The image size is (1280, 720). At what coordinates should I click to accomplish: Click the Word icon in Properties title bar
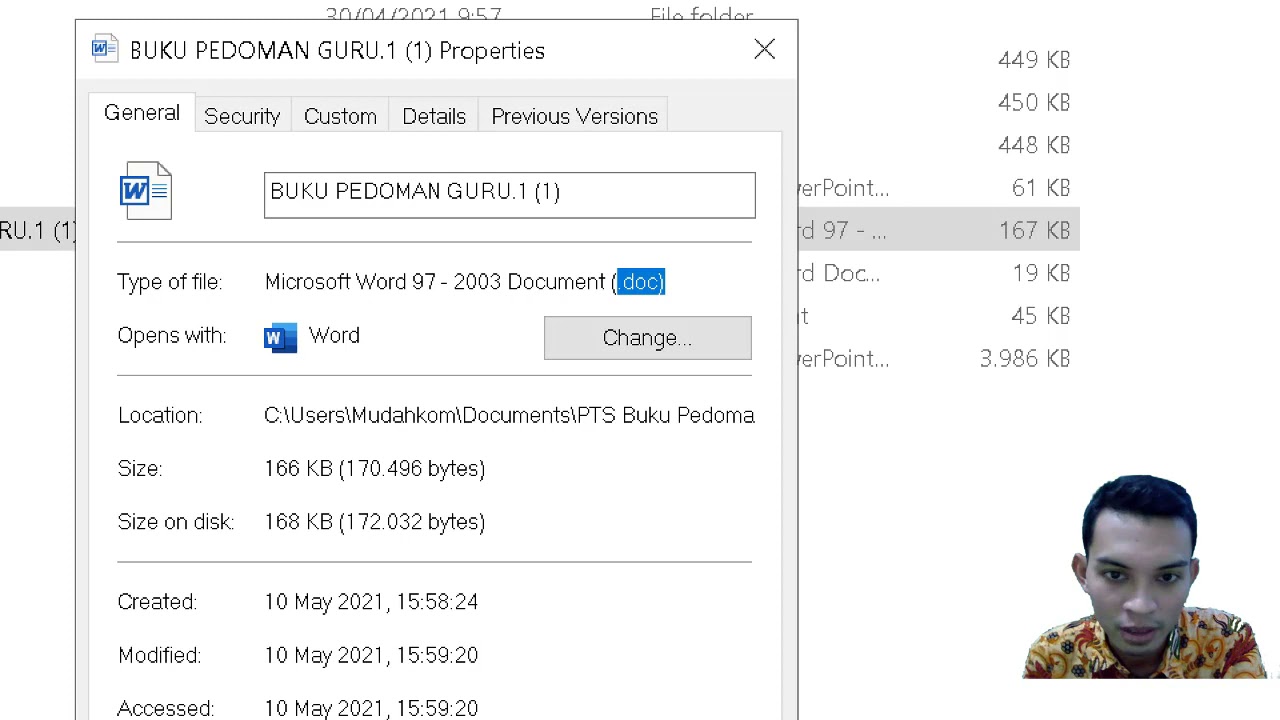point(104,49)
